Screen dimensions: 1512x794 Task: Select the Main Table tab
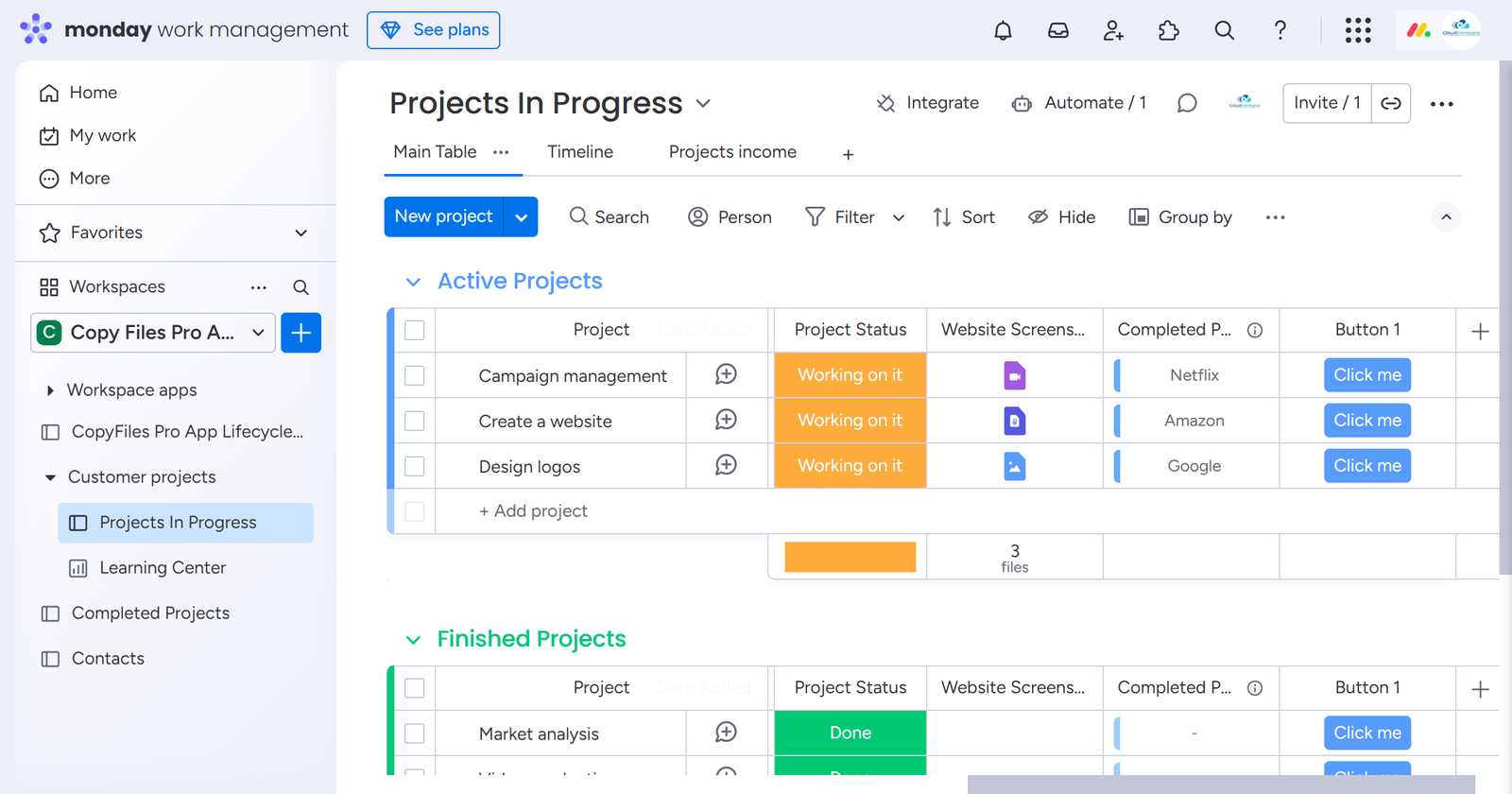tap(435, 152)
